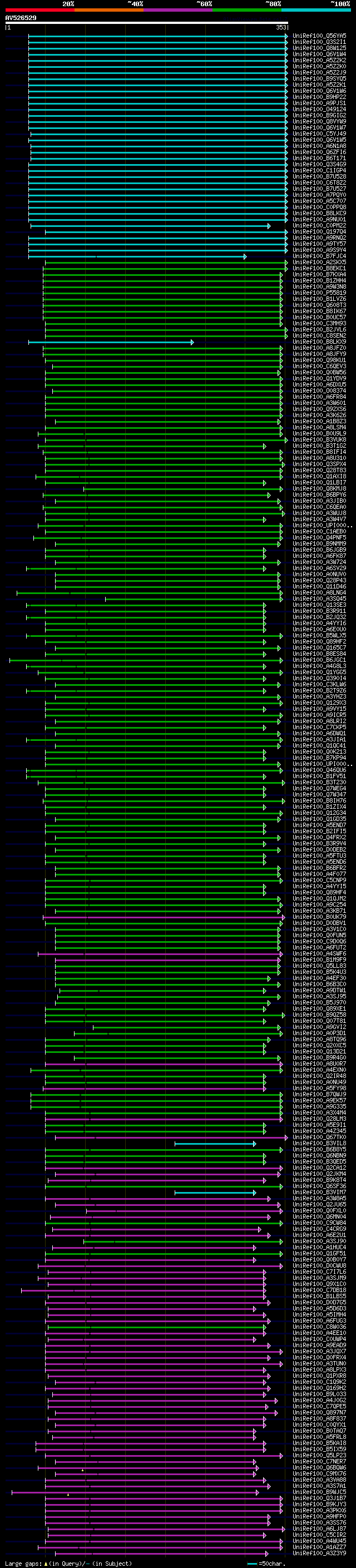This screenshot has height=1568, width=356.
Task: Select UniRef100_C5CNP9 label
Action: click(319, 880)
